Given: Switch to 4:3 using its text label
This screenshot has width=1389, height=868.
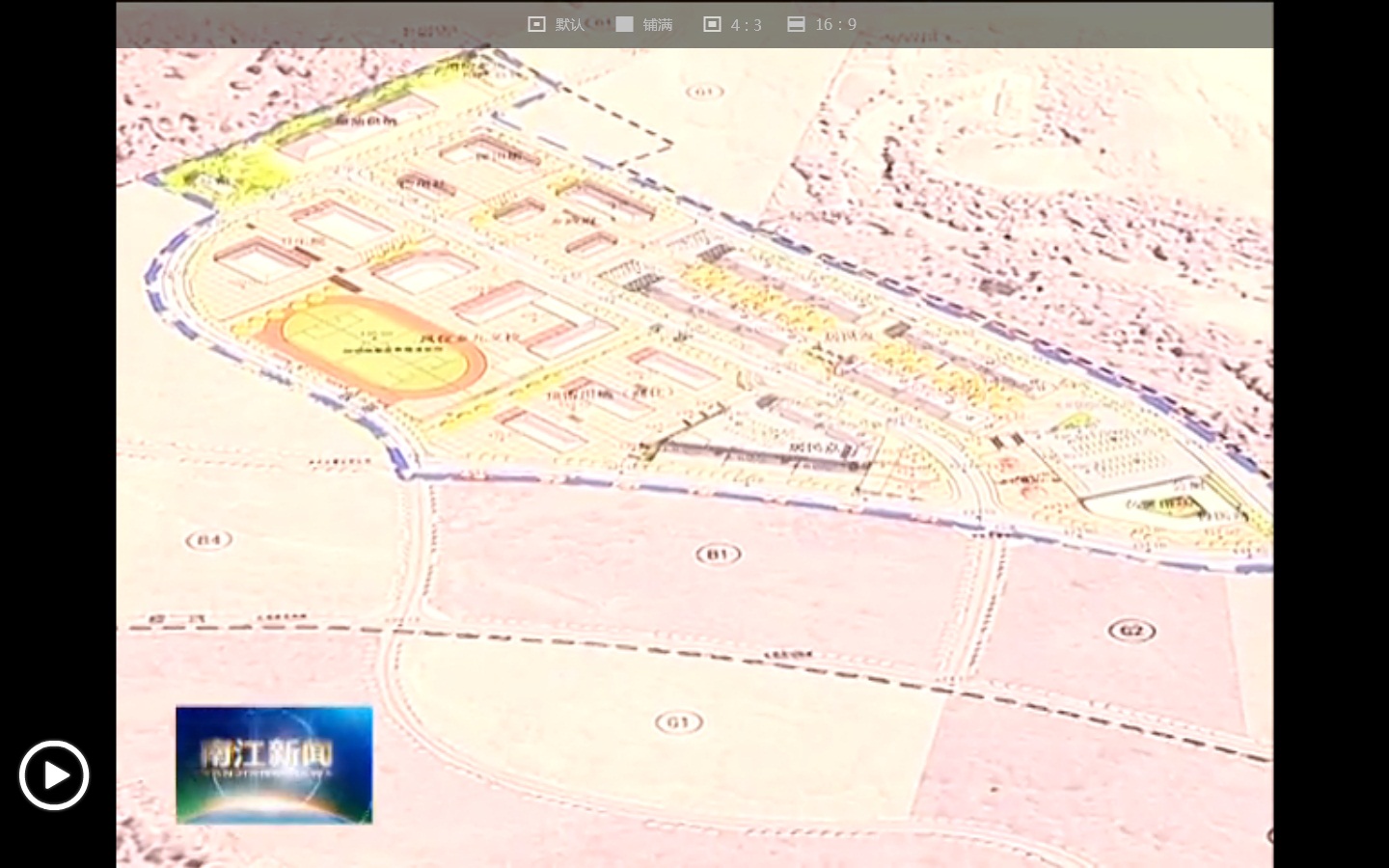Looking at the screenshot, I should pyautogui.click(x=746, y=24).
